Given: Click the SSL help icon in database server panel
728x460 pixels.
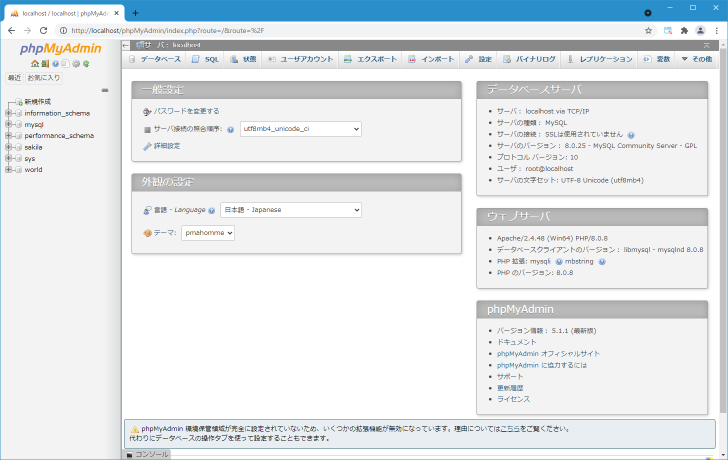Looking at the screenshot, I should [631, 135].
